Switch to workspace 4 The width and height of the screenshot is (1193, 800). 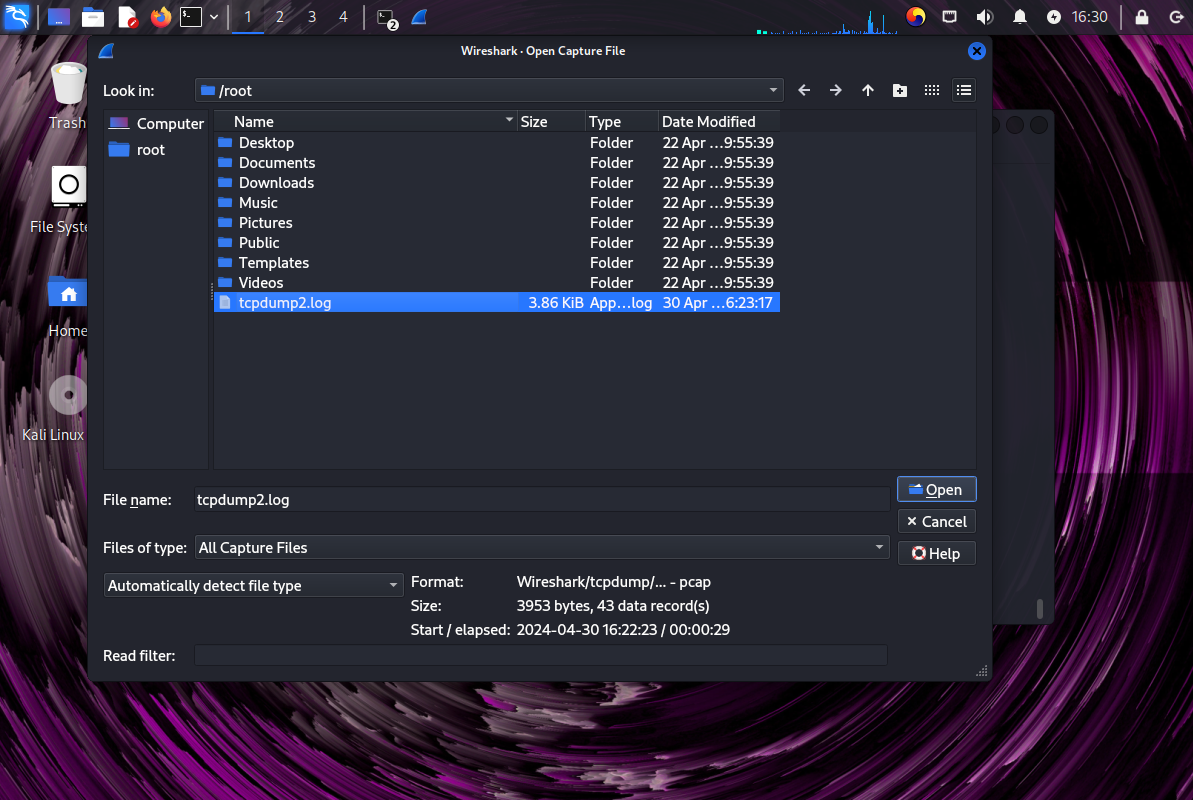point(343,17)
